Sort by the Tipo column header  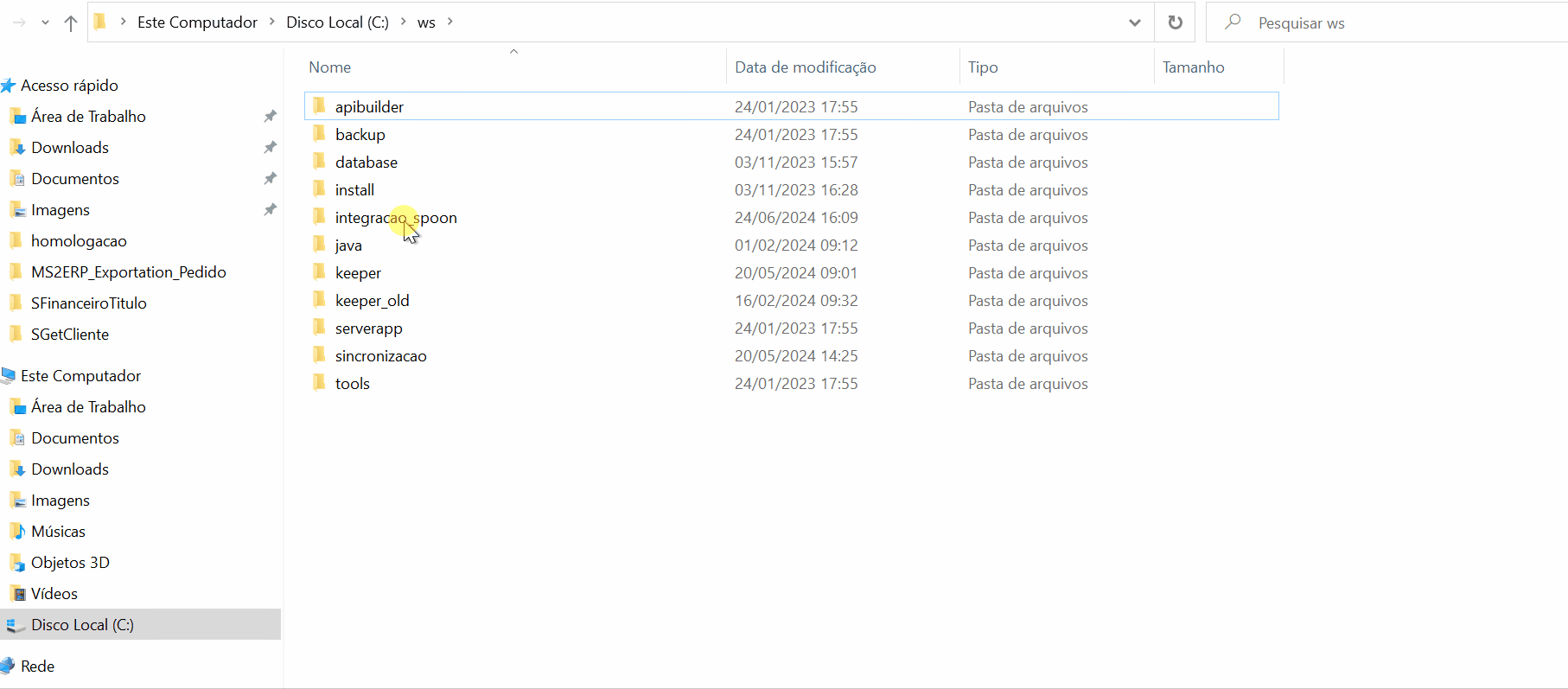pos(983,67)
